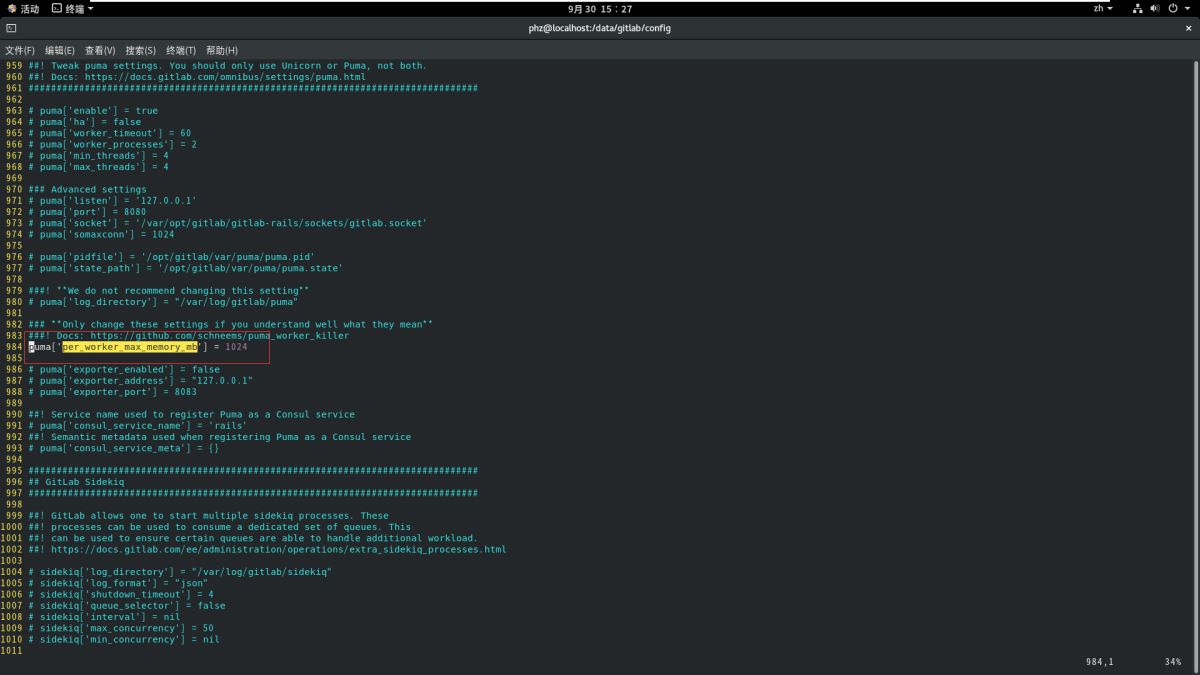Image resolution: width=1200 pixels, height=675 pixels.
Task: Click the extra_sidekiq_processes.html docs URL
Action: tap(278, 549)
